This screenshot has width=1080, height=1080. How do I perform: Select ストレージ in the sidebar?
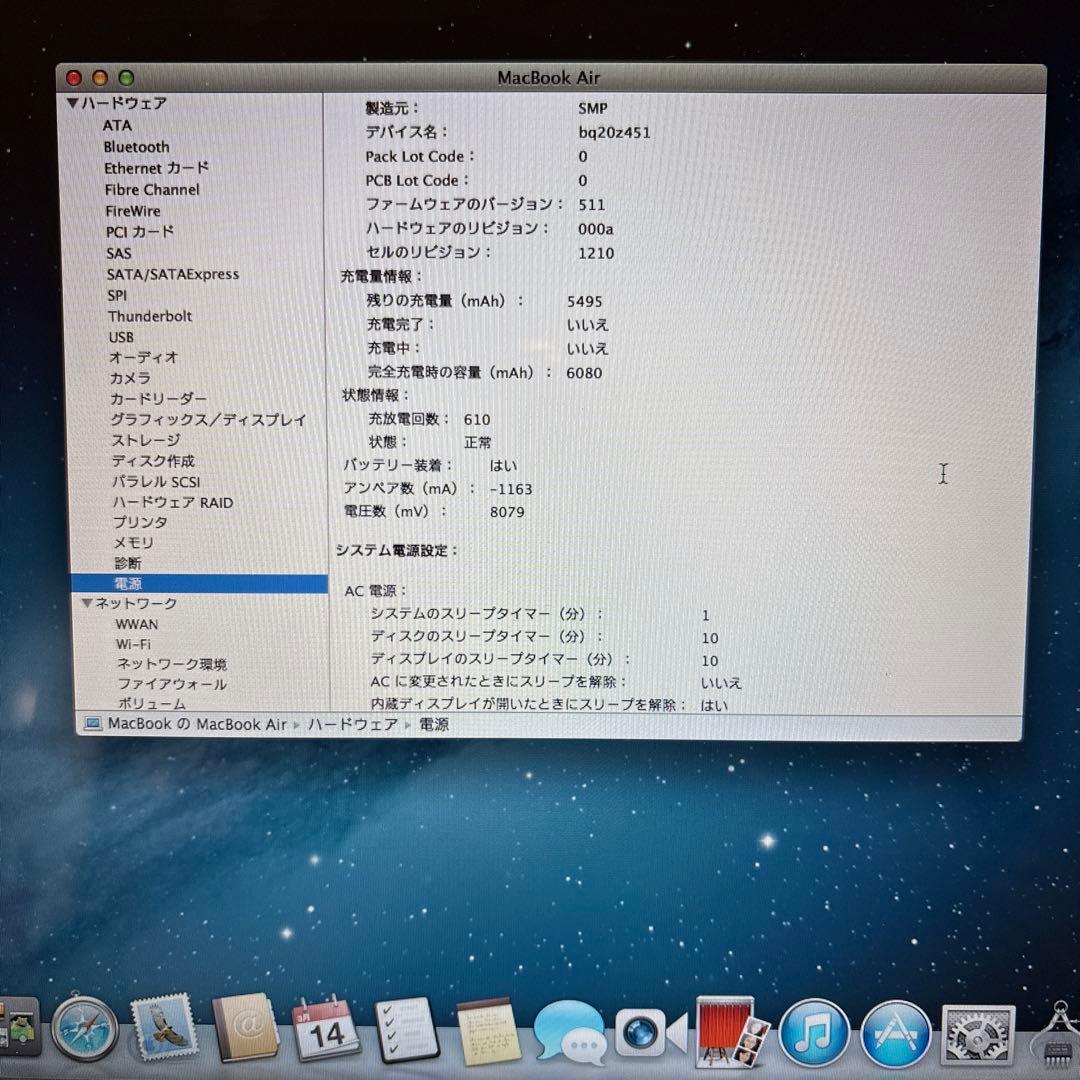click(x=146, y=440)
